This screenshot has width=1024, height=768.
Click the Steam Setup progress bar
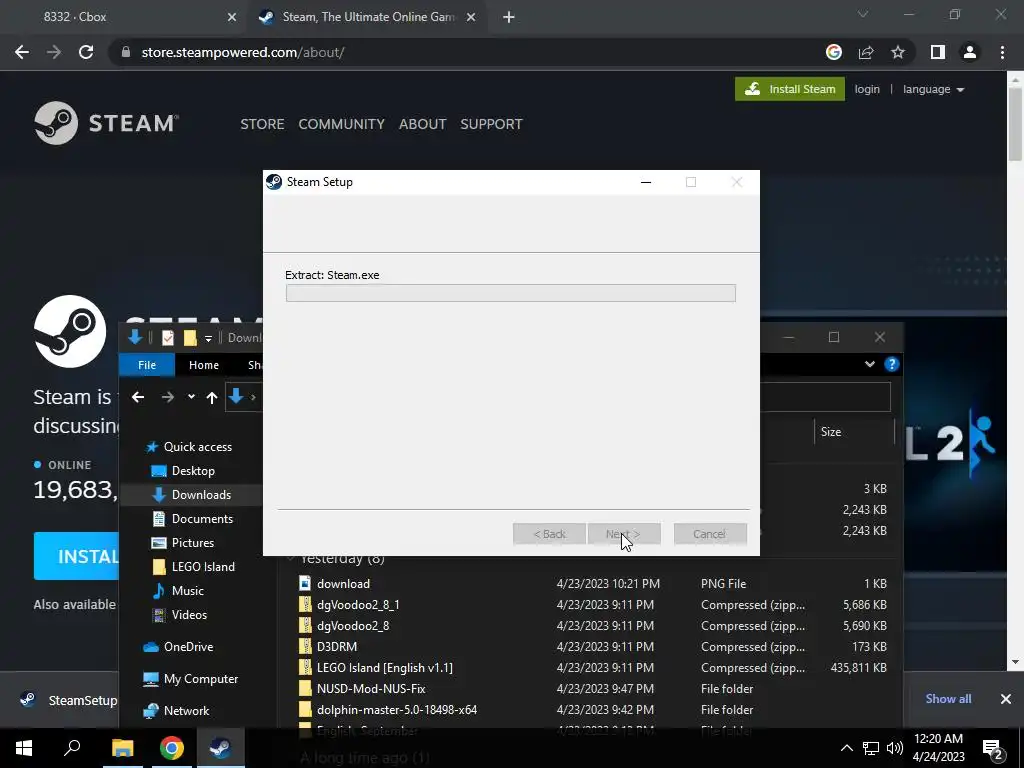[511, 293]
